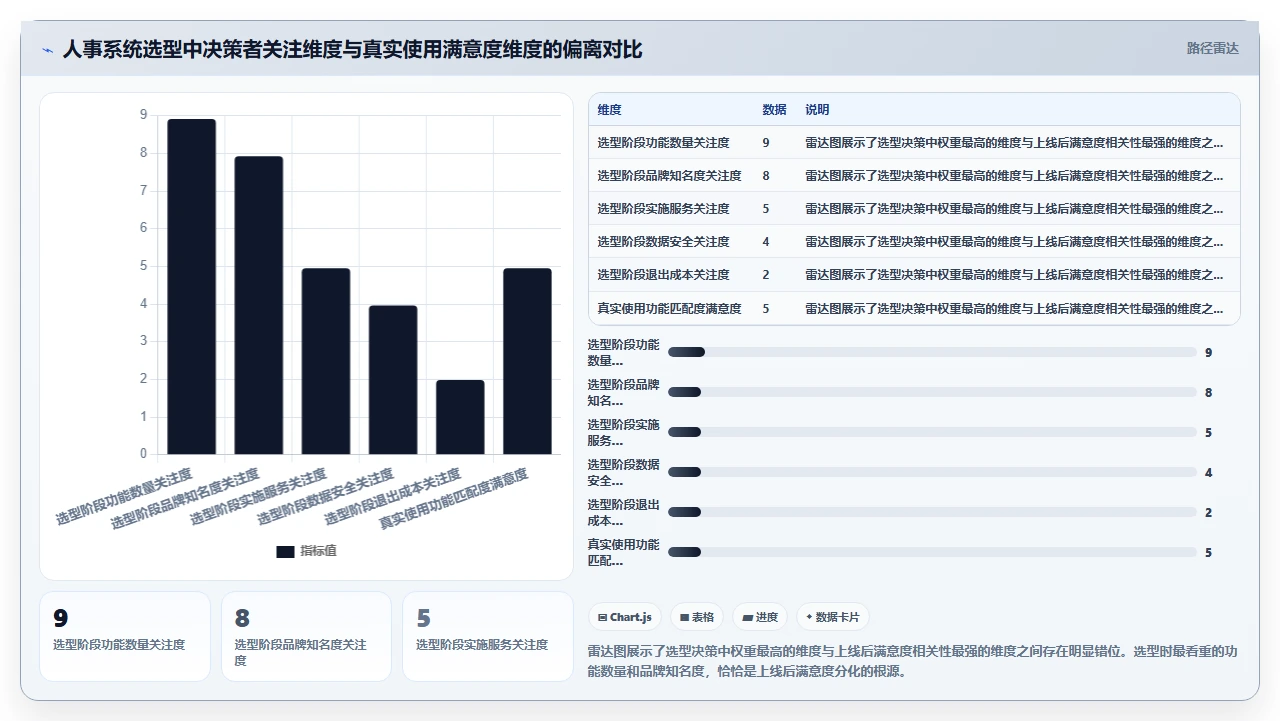Click the chart bar for 选型阶段数据安全关注度
The width and height of the screenshot is (1280, 721).
coord(393,380)
